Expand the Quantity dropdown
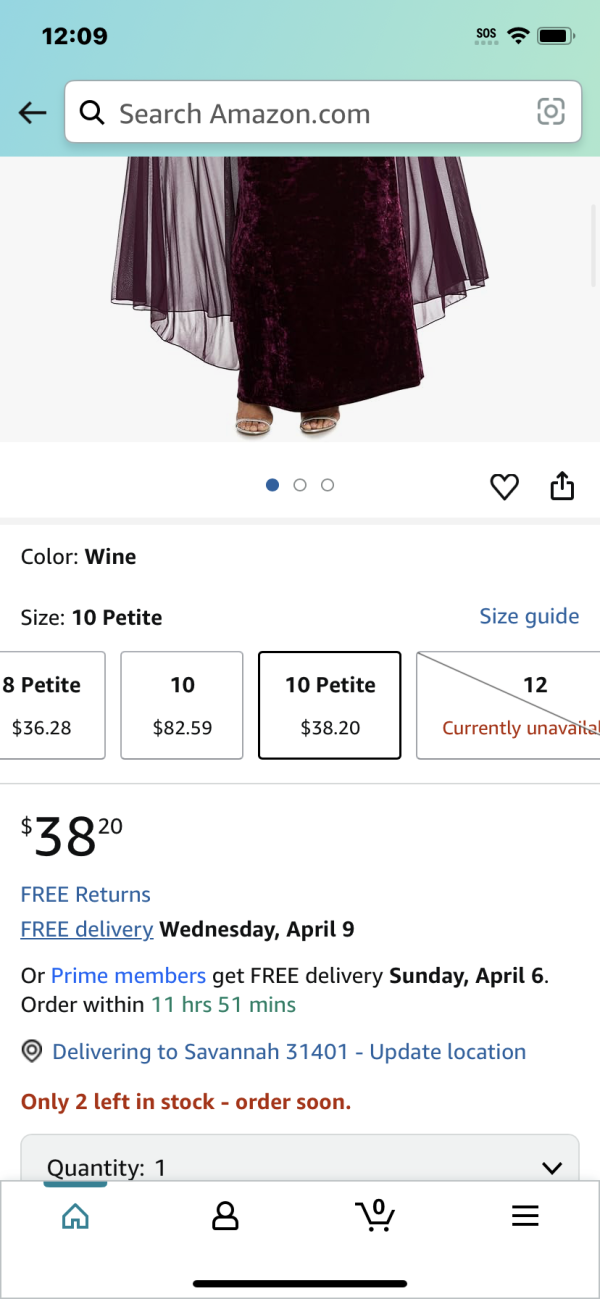600x1299 pixels. [300, 1162]
